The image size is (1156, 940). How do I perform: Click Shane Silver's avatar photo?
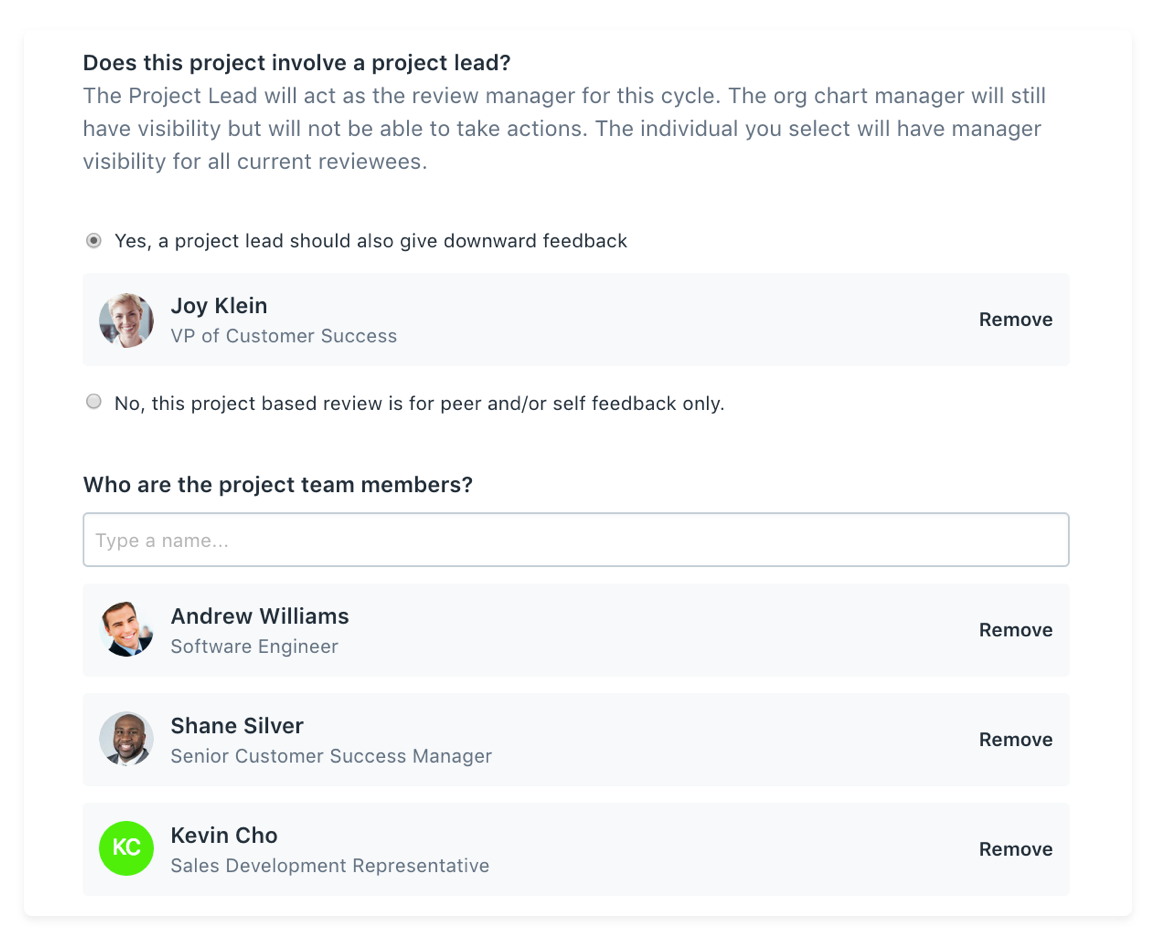126,739
